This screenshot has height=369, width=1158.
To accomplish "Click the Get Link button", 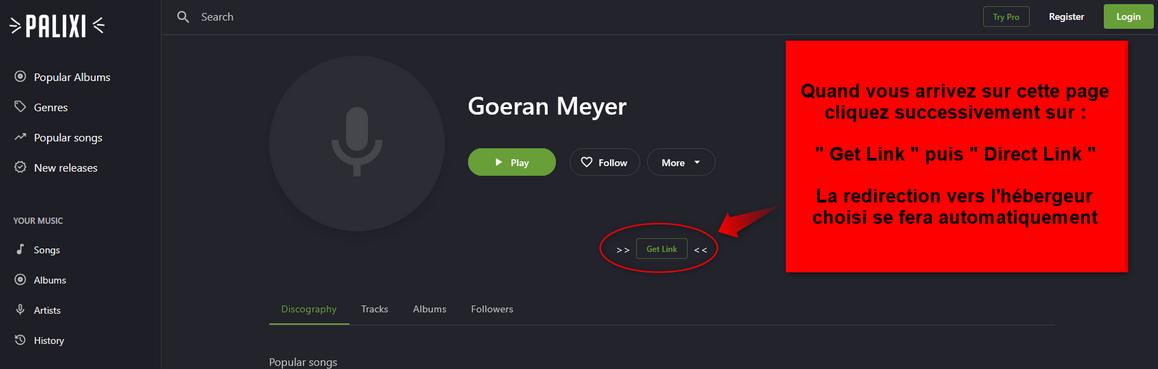I will coord(662,249).
